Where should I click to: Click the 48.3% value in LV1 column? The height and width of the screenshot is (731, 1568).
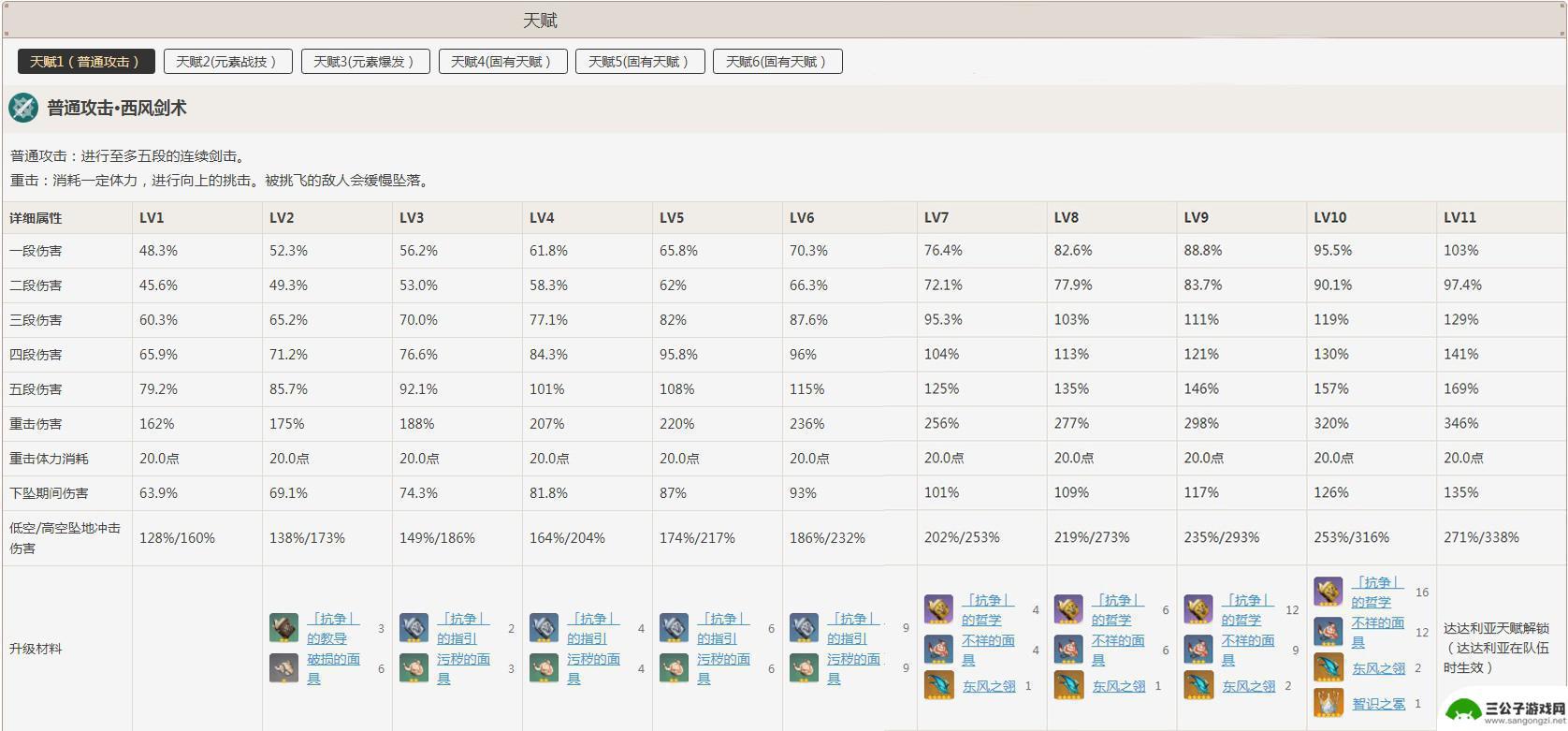(x=158, y=251)
